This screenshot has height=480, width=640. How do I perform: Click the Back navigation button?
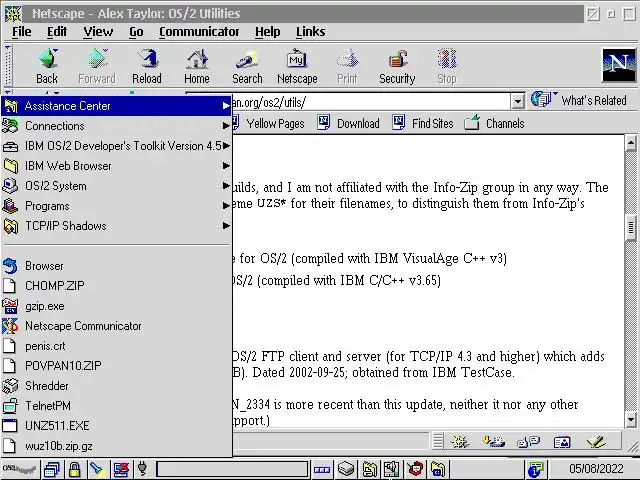(47, 67)
